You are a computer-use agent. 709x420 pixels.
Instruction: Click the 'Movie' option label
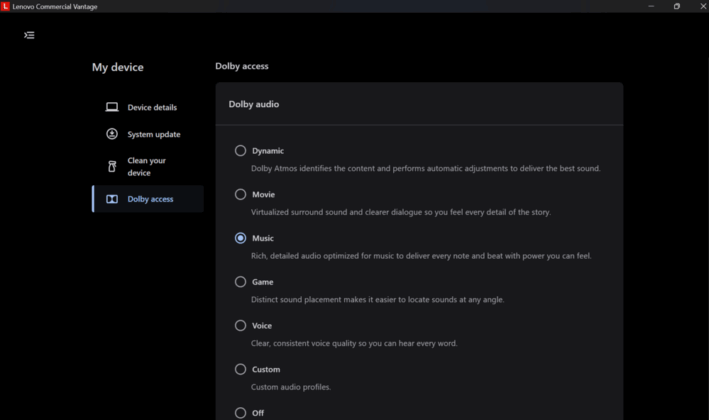(x=264, y=194)
